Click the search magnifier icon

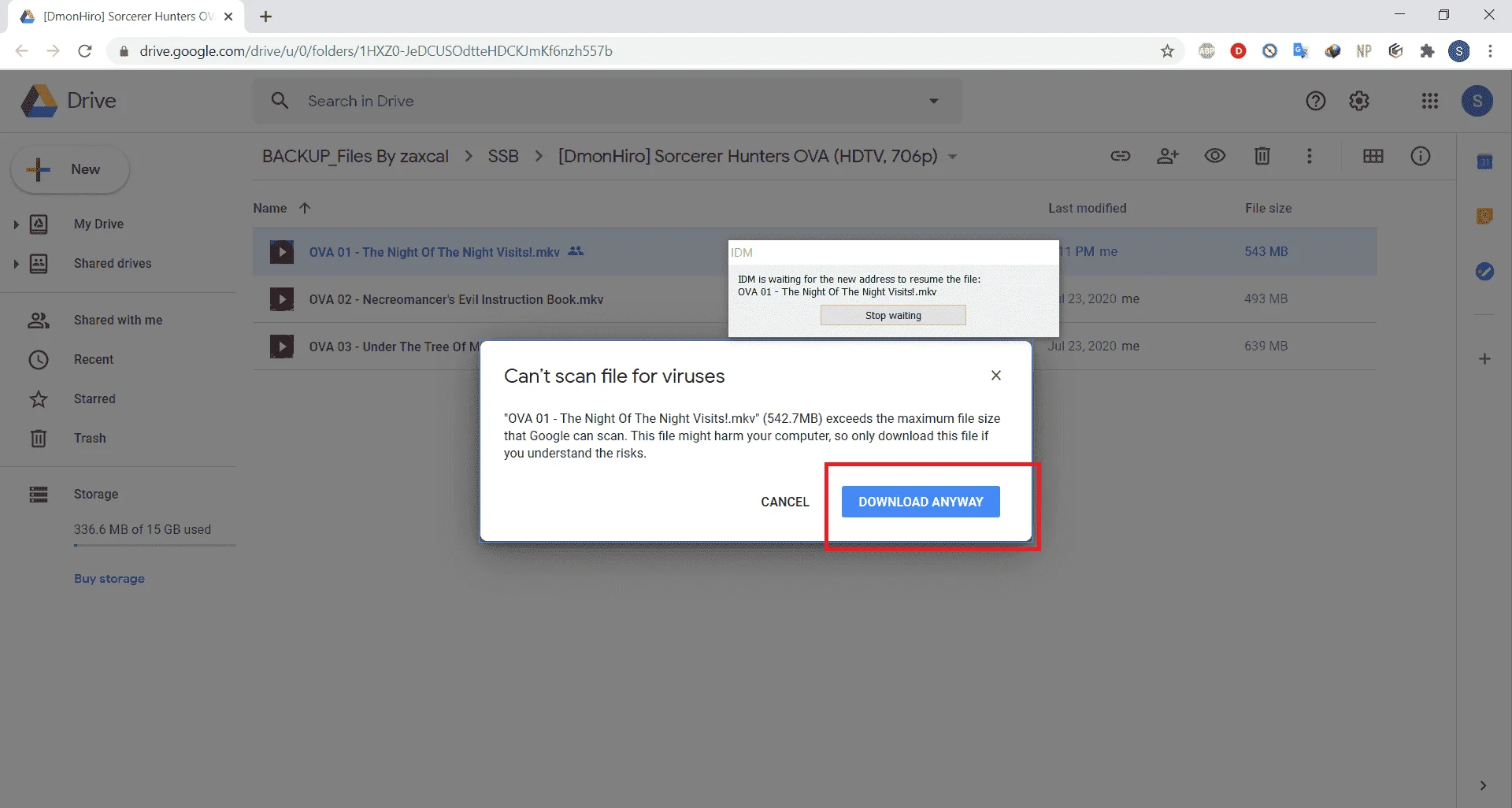[280, 101]
